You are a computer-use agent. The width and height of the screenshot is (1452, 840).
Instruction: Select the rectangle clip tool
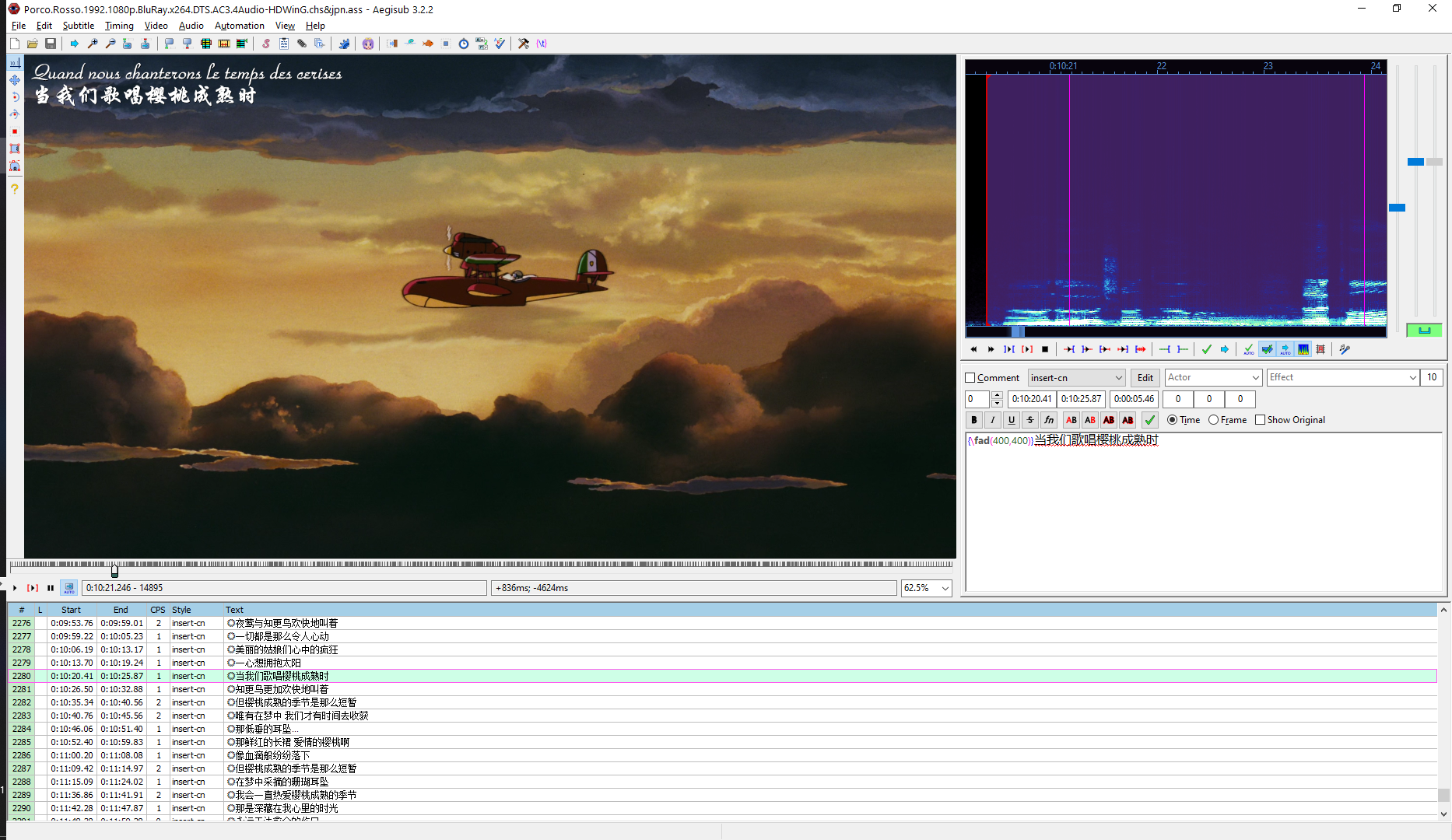tap(15, 149)
